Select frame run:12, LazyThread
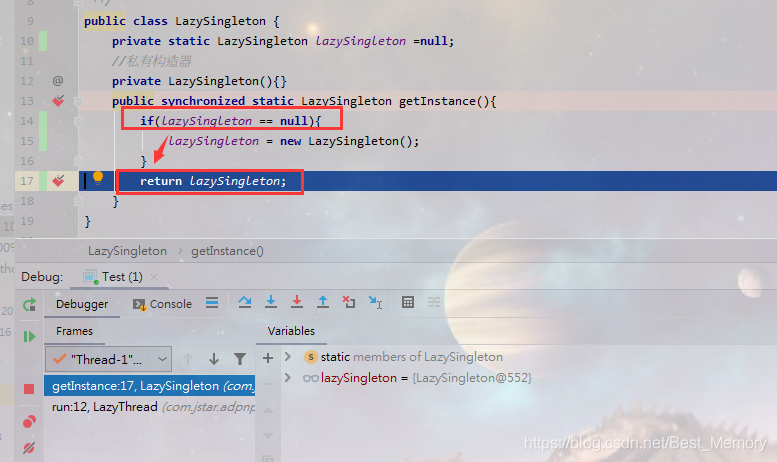777x462 pixels. pyautogui.click(x=150, y=406)
